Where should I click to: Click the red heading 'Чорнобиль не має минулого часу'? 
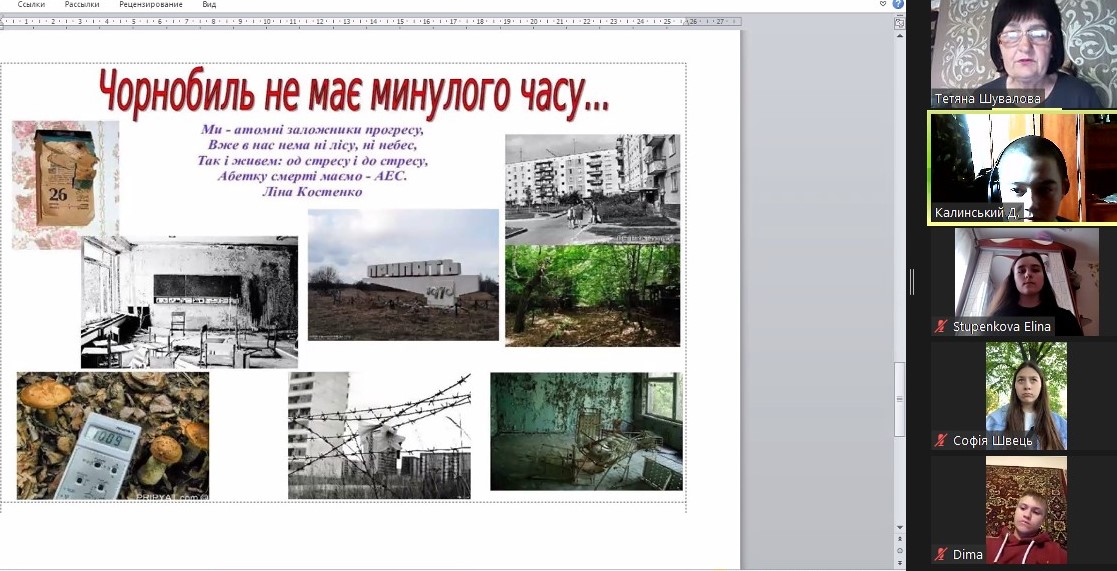coord(353,93)
